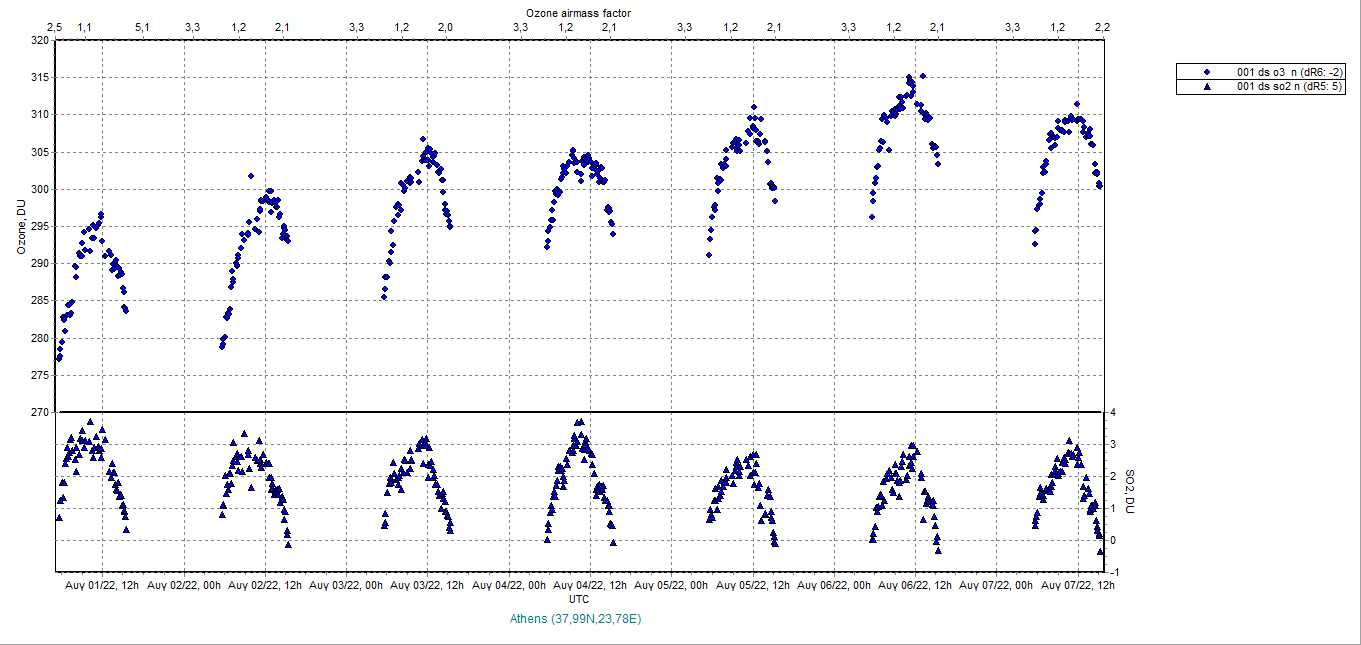Click the 'Ozone airmass factor' axis title
Screen dimensions: 1361x645
[x=579, y=11]
